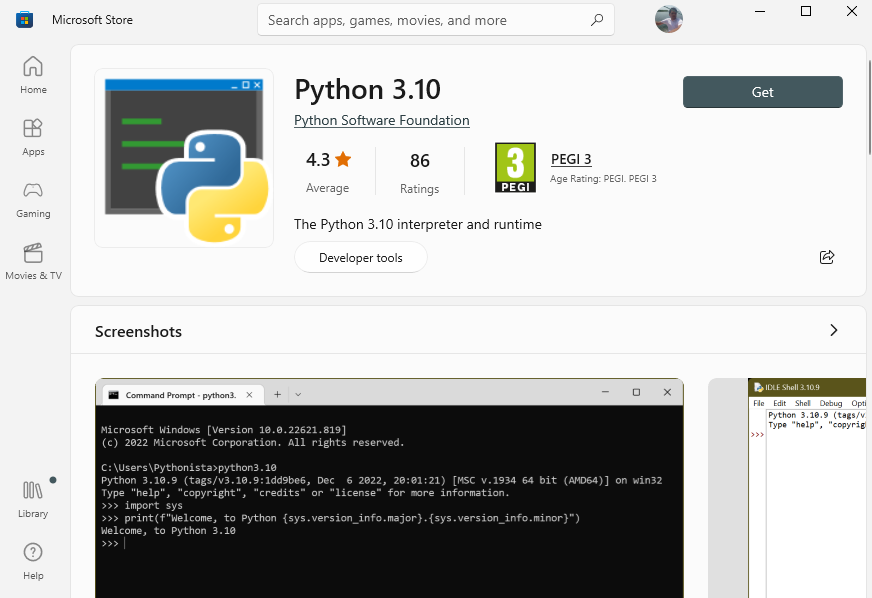The height and width of the screenshot is (598, 872).
Task: Click the PEGI 3 rating badge
Action: [516, 167]
